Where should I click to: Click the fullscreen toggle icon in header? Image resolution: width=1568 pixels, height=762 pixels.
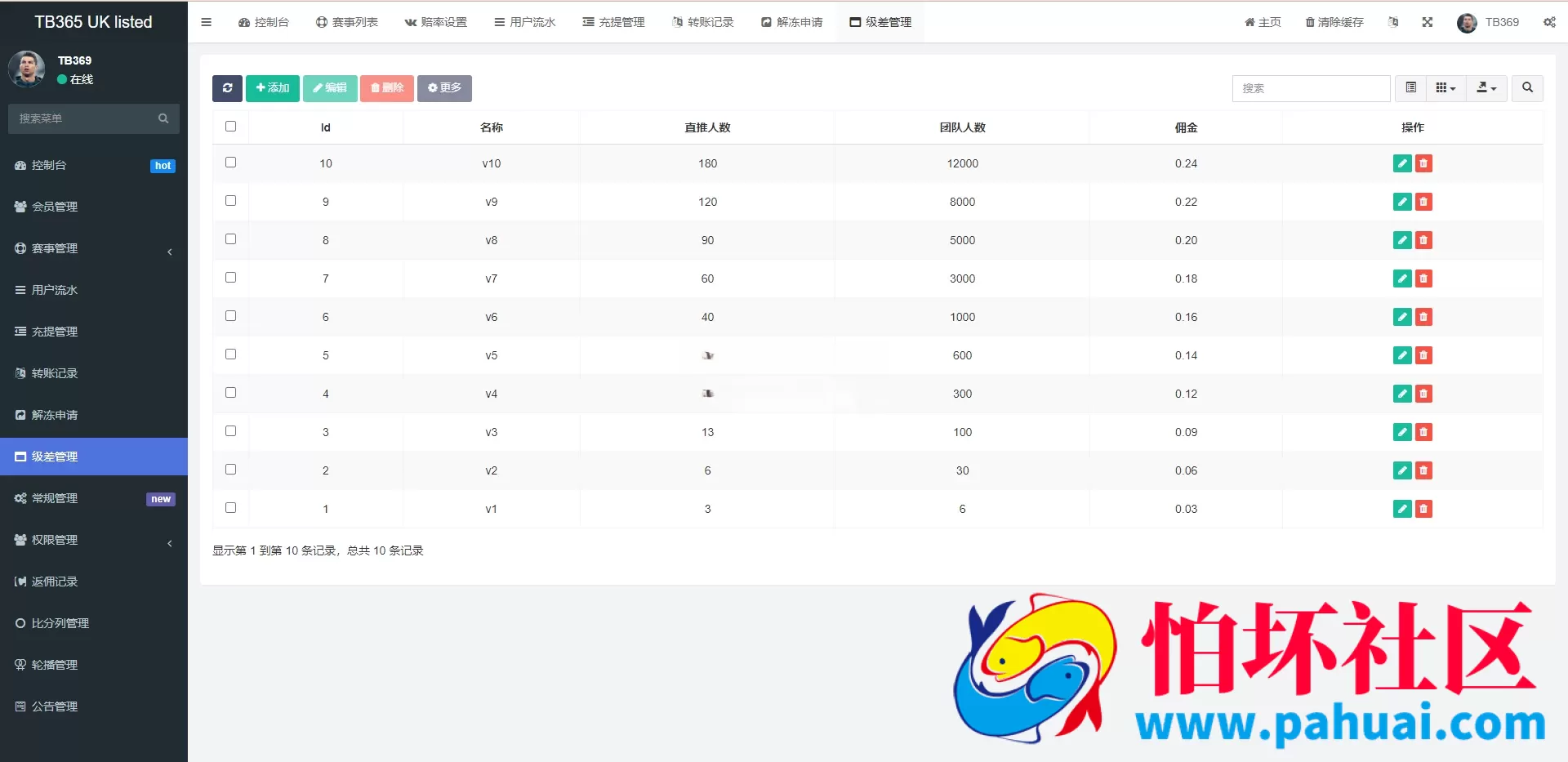[1428, 22]
